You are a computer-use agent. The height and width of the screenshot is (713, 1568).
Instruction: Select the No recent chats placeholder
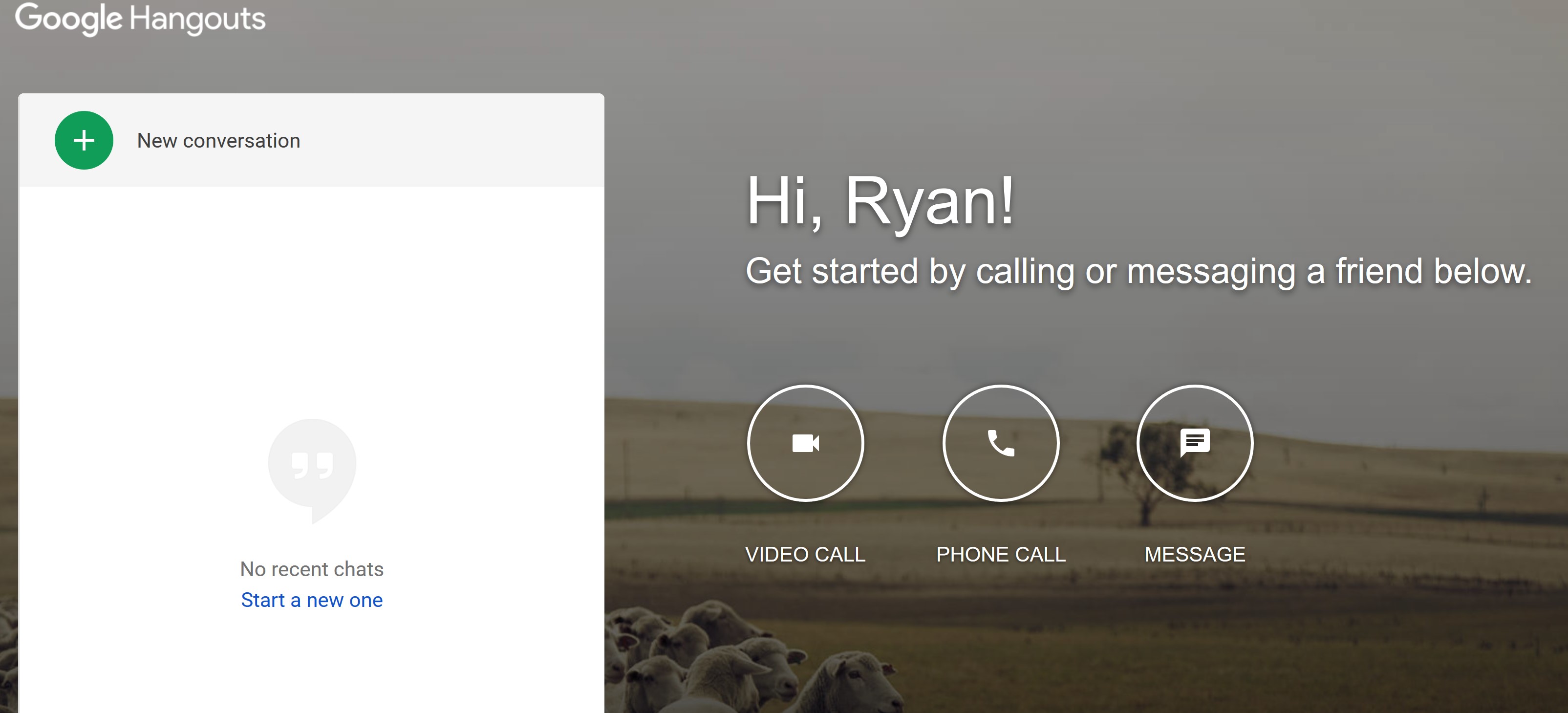click(312, 568)
